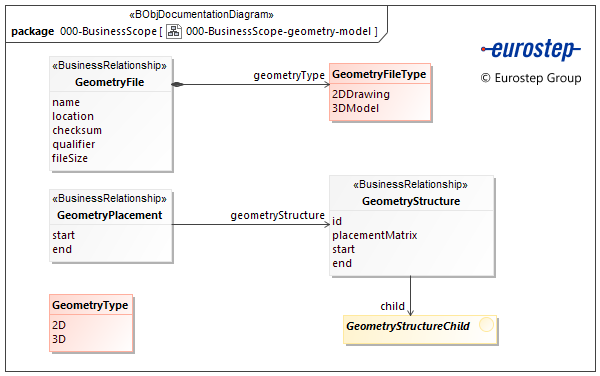Viewport: 600px width, 376px height.
Task: Click the arrowhead pointing into GeometryStructureChild
Action: [x=410, y=312]
